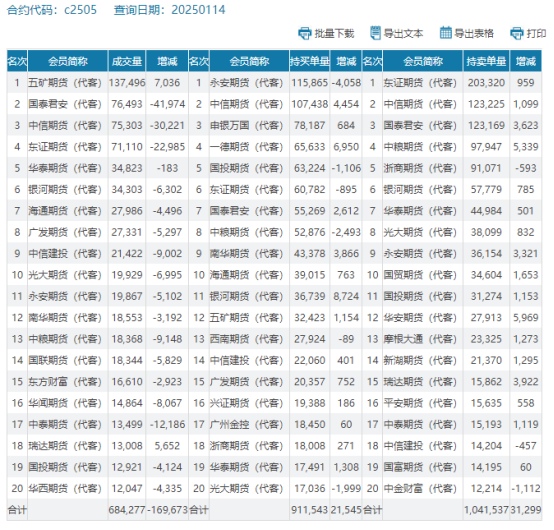Select 新湖期货 member name
This screenshot has width=554, height=530.
420,360
